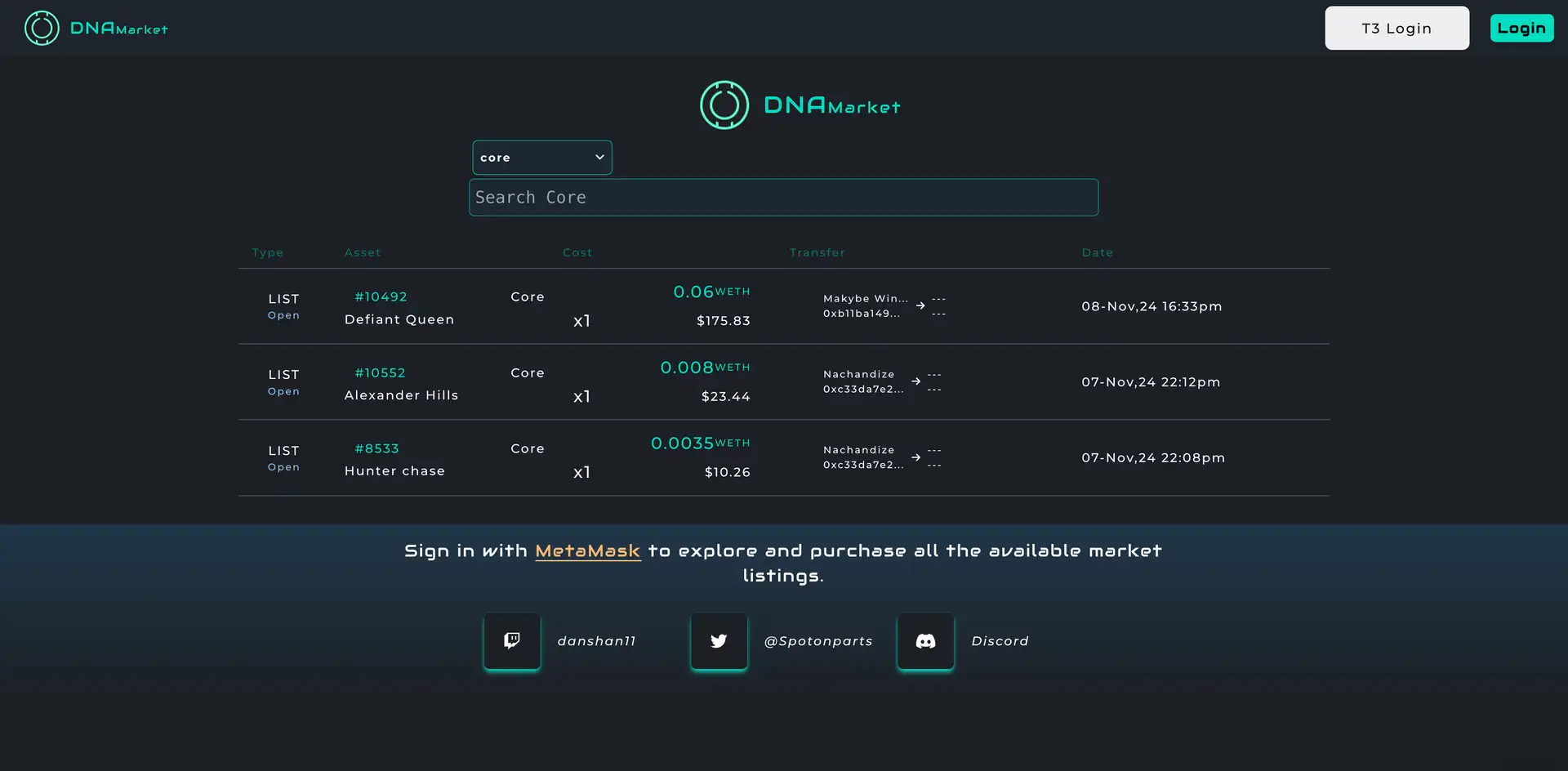This screenshot has width=1568, height=771.
Task: Open the Discord icon button
Action: click(925, 641)
